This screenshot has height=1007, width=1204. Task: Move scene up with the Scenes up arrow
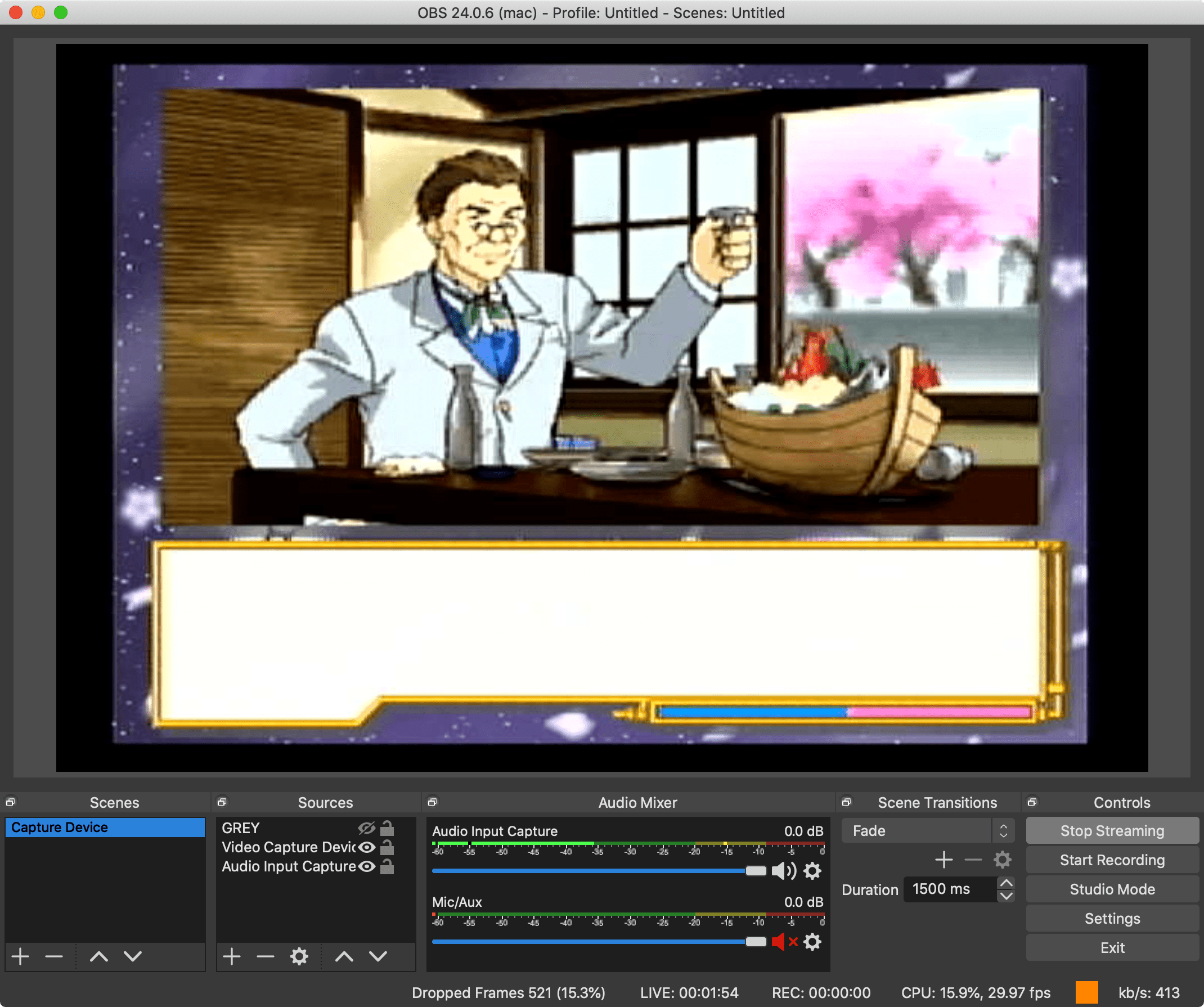[98, 956]
